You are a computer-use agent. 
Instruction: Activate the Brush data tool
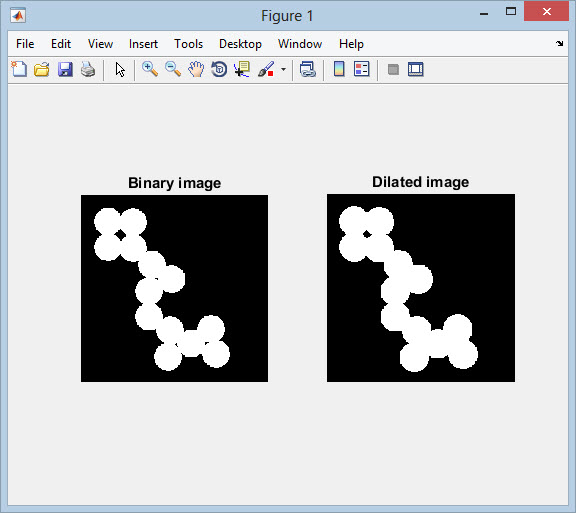266,69
